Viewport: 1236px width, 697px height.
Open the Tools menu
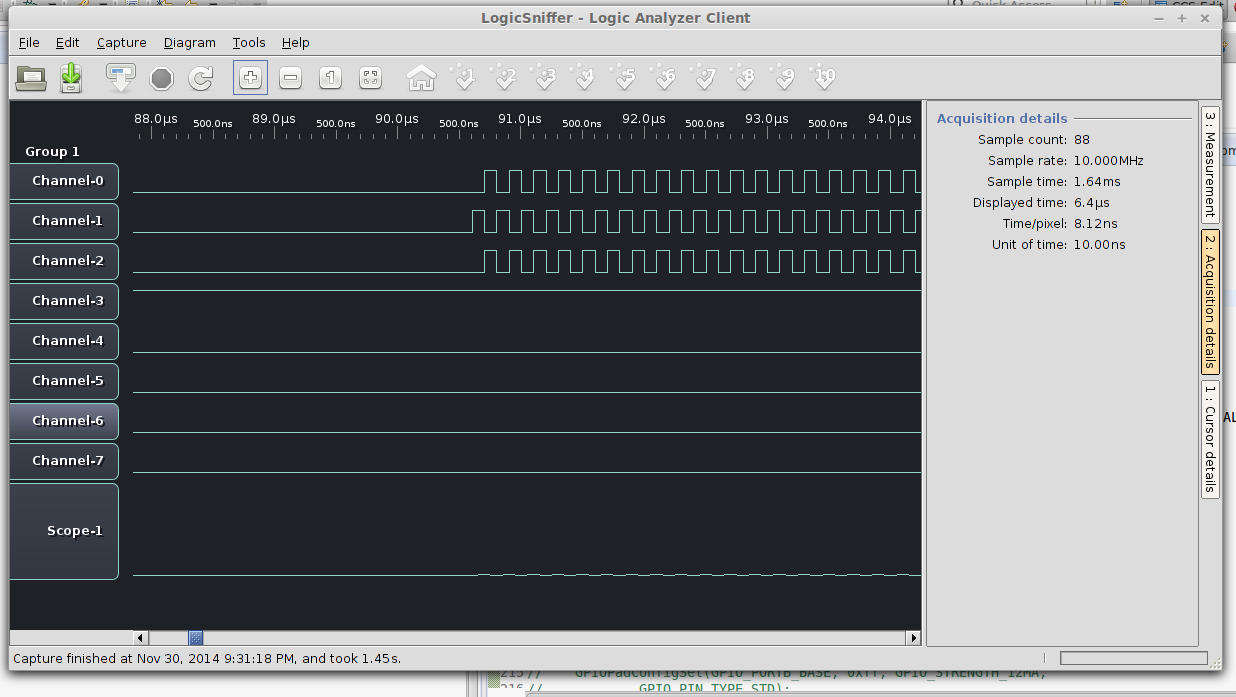[249, 43]
